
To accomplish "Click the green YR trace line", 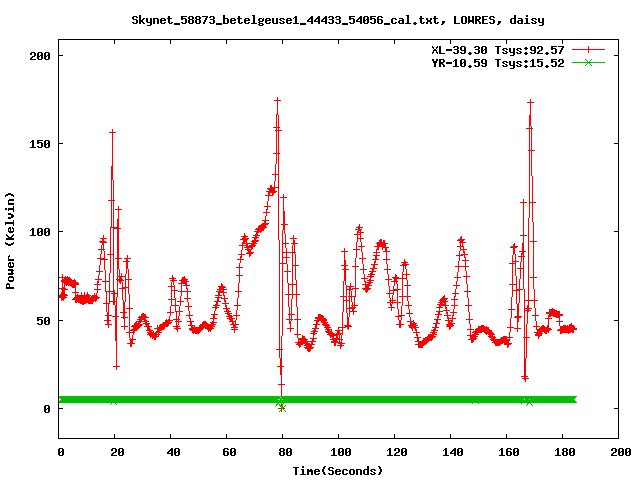I will pyautogui.click(x=318, y=399).
